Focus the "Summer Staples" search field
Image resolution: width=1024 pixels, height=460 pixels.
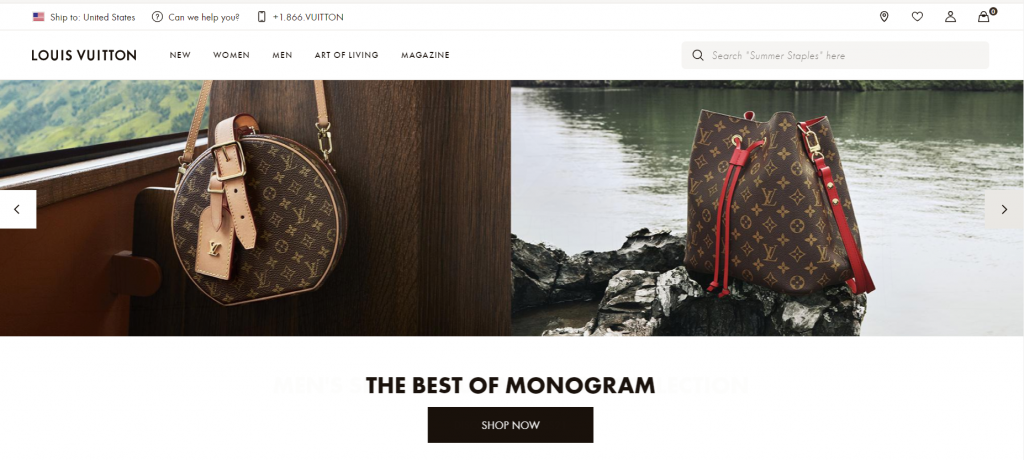[x=835, y=56]
